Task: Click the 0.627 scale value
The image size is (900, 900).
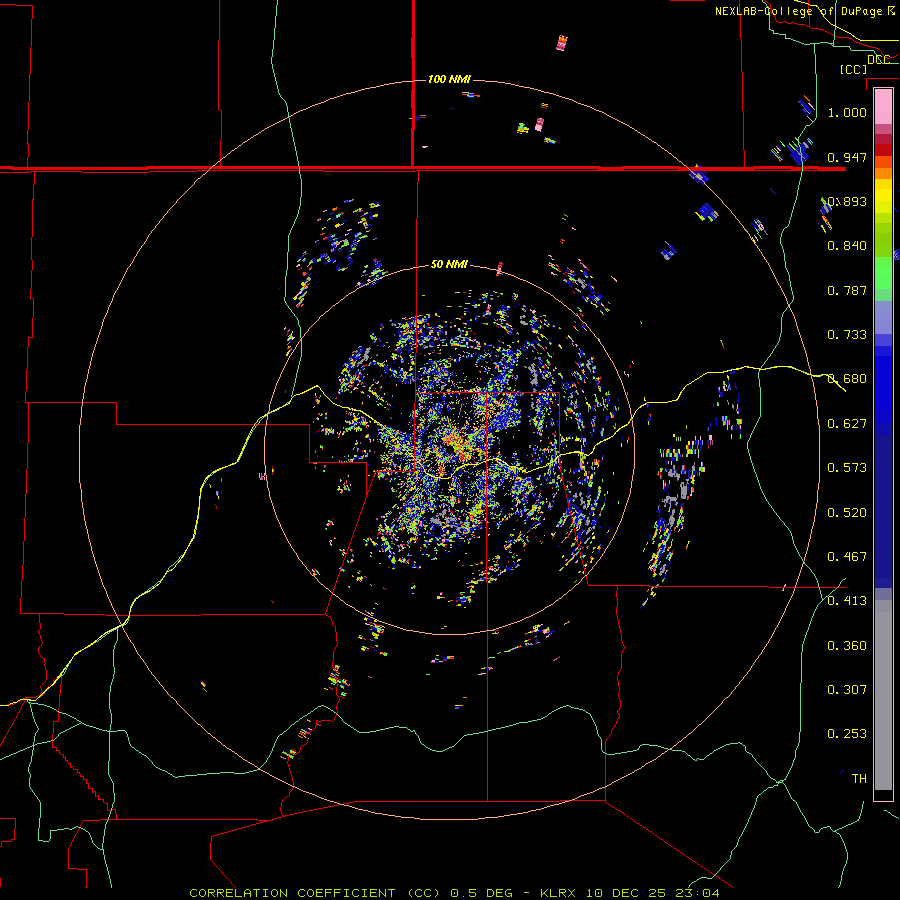Action: pyautogui.click(x=847, y=424)
